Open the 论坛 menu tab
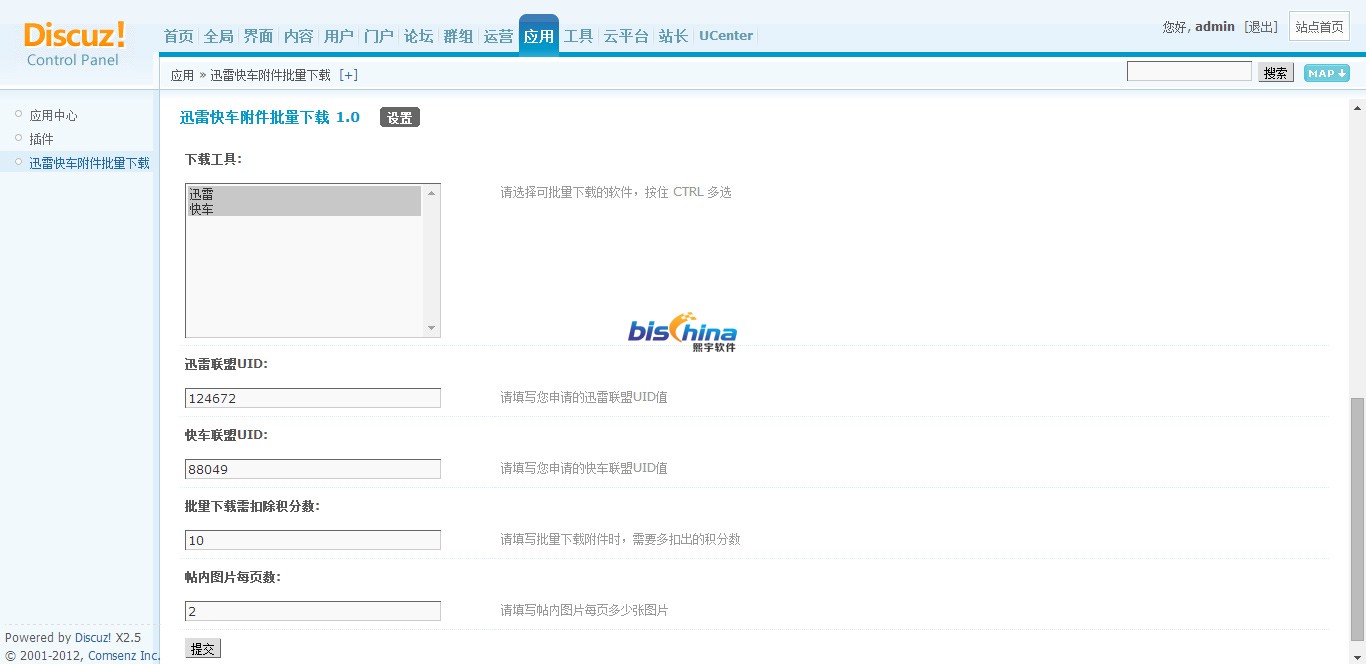This screenshot has width=1366, height=664. (418, 36)
